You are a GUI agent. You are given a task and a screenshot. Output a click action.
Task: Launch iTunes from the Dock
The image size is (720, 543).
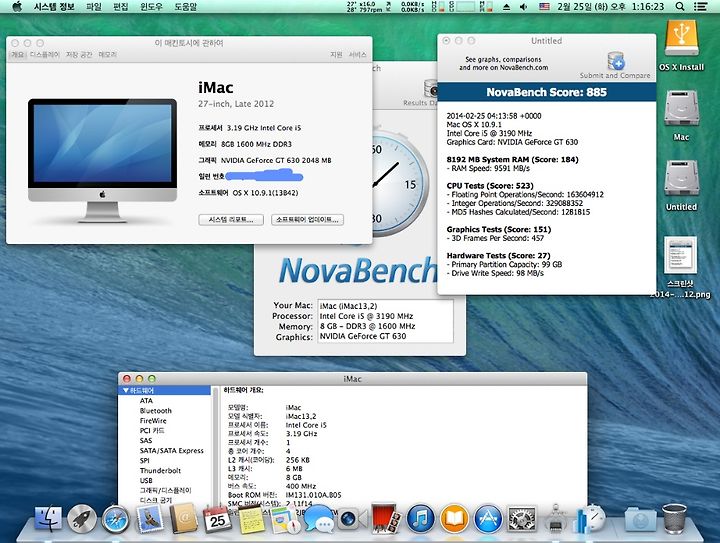click(420, 519)
